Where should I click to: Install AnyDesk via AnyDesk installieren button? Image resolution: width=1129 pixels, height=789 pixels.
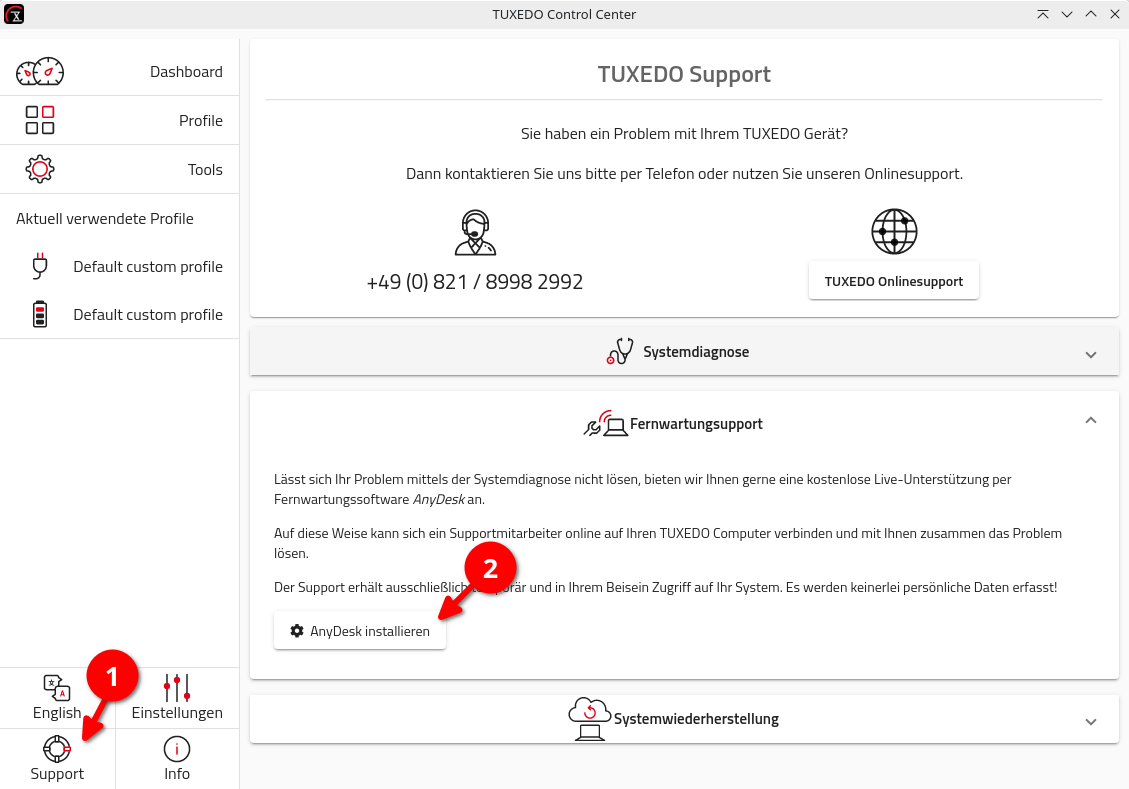(360, 631)
